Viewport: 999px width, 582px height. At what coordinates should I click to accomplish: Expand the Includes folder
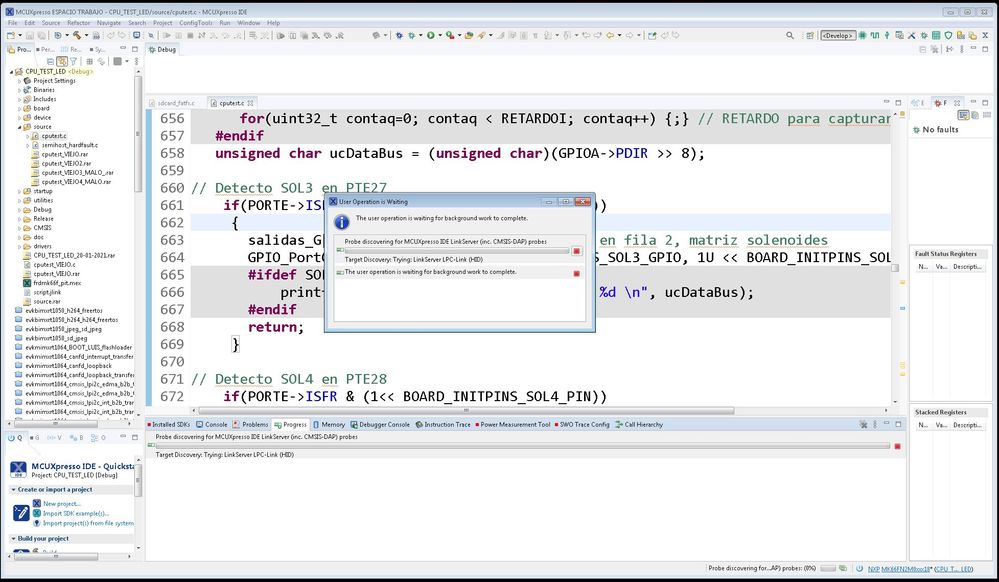tap(20, 99)
